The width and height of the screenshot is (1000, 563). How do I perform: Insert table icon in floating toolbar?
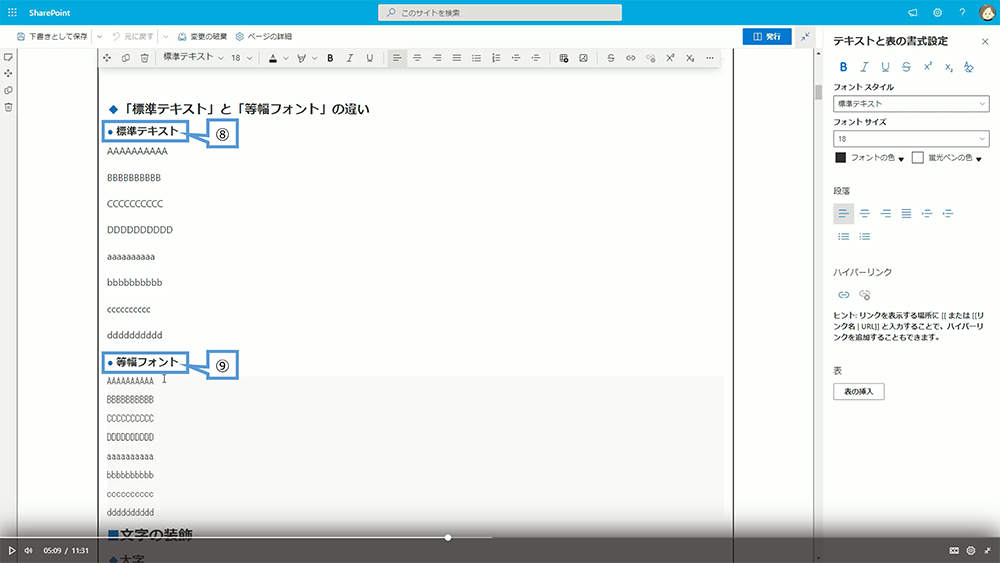564,58
